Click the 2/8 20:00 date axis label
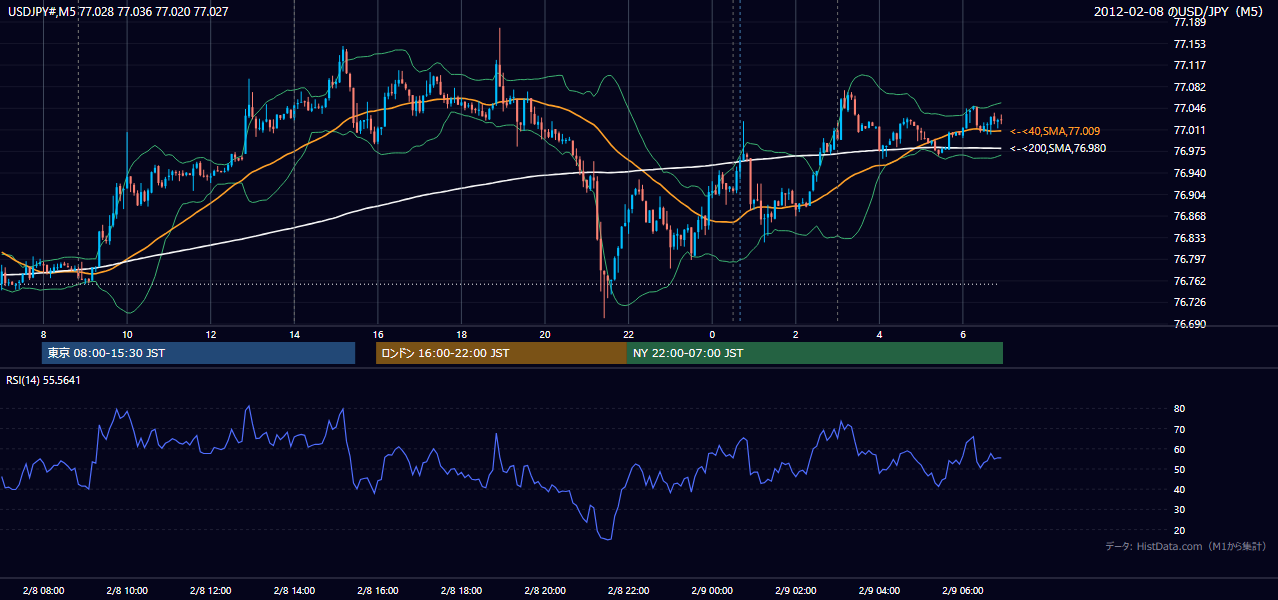The height and width of the screenshot is (600, 1278). pos(545,590)
